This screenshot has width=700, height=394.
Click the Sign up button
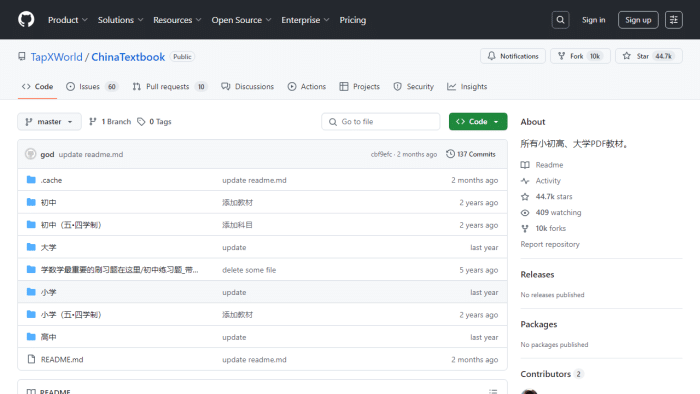pos(638,20)
